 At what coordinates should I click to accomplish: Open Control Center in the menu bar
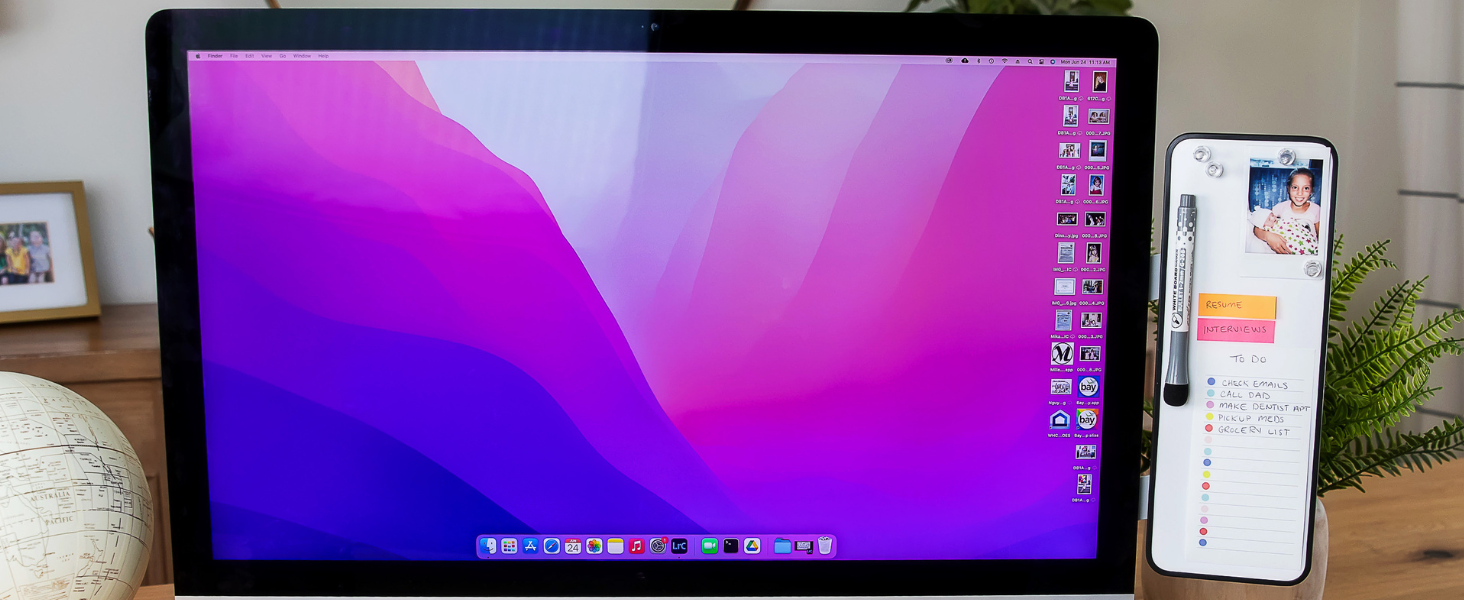click(x=1041, y=61)
